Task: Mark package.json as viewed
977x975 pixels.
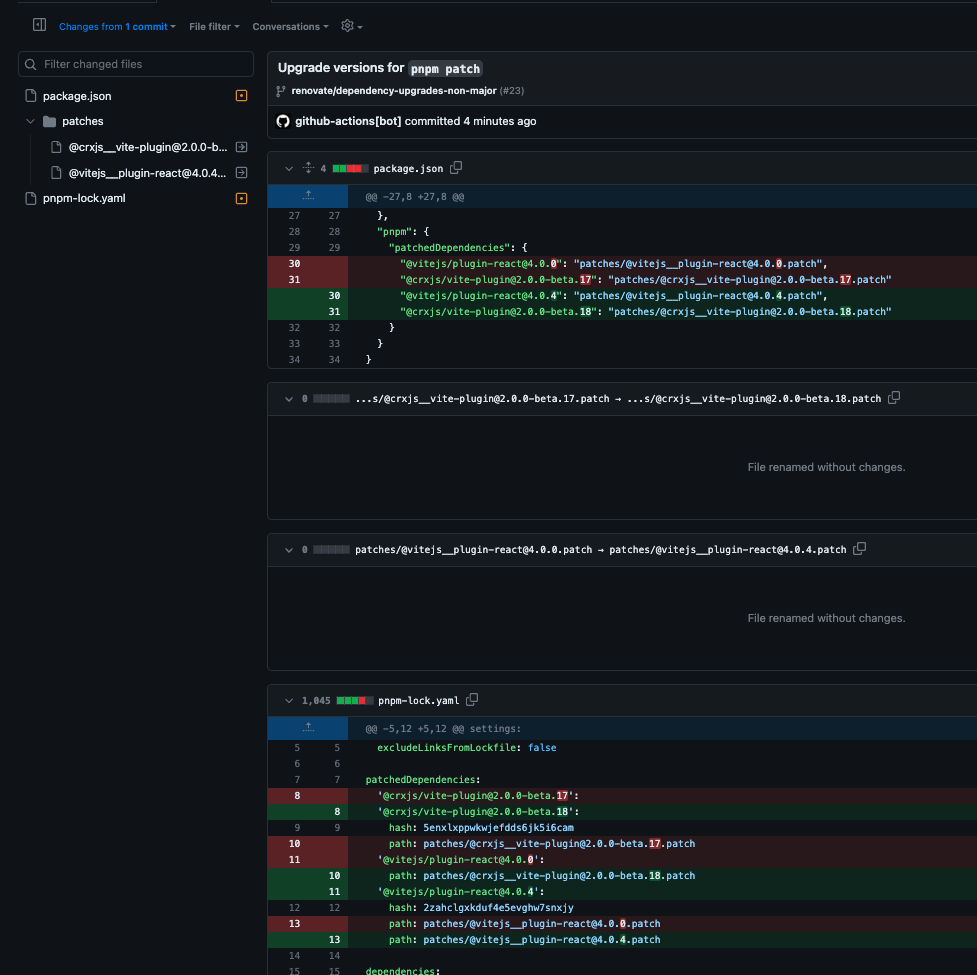Action: coord(241,95)
